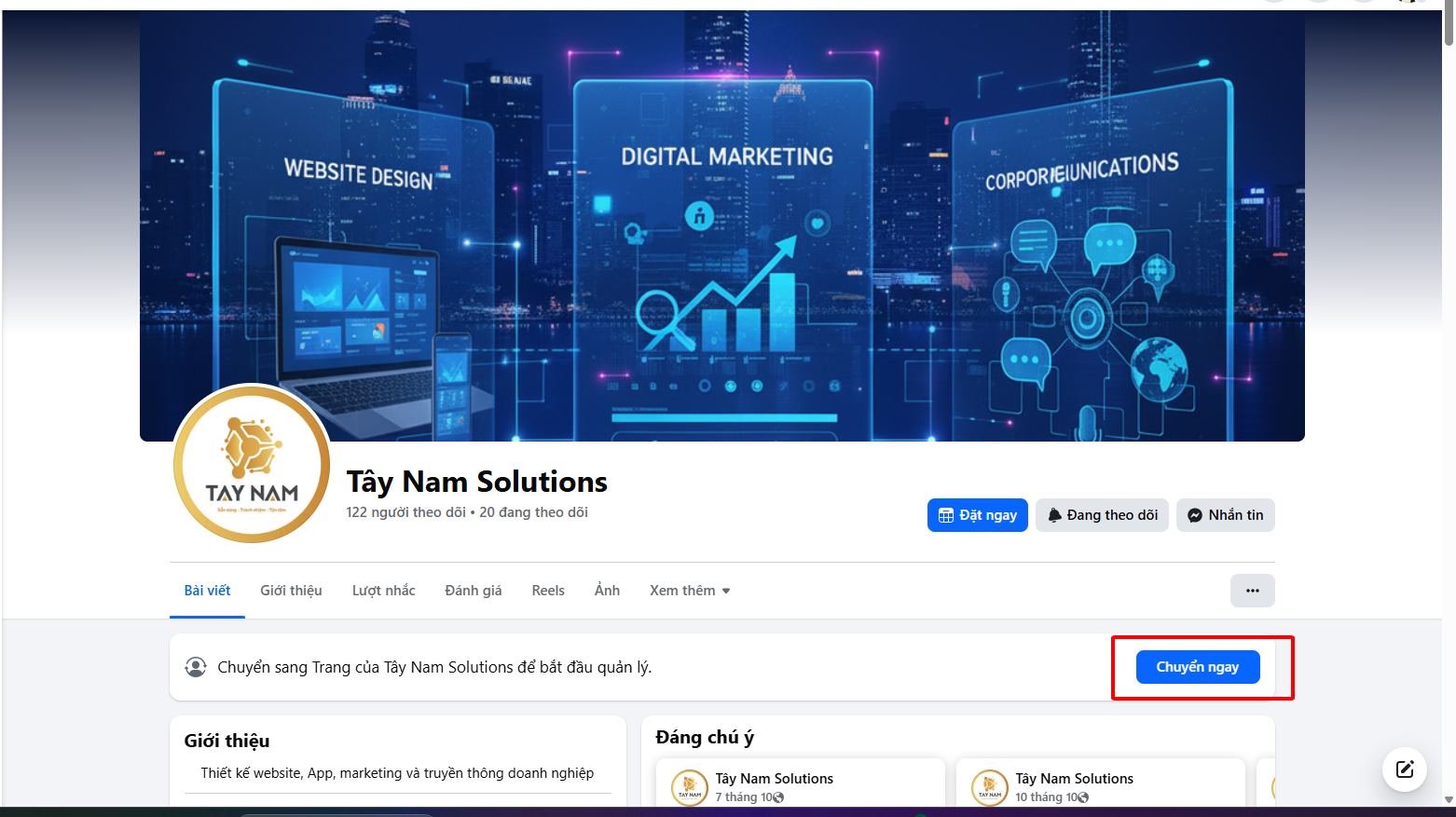The width and height of the screenshot is (1456, 817).
Task: Go to the Đánh giá tab
Action: click(473, 591)
